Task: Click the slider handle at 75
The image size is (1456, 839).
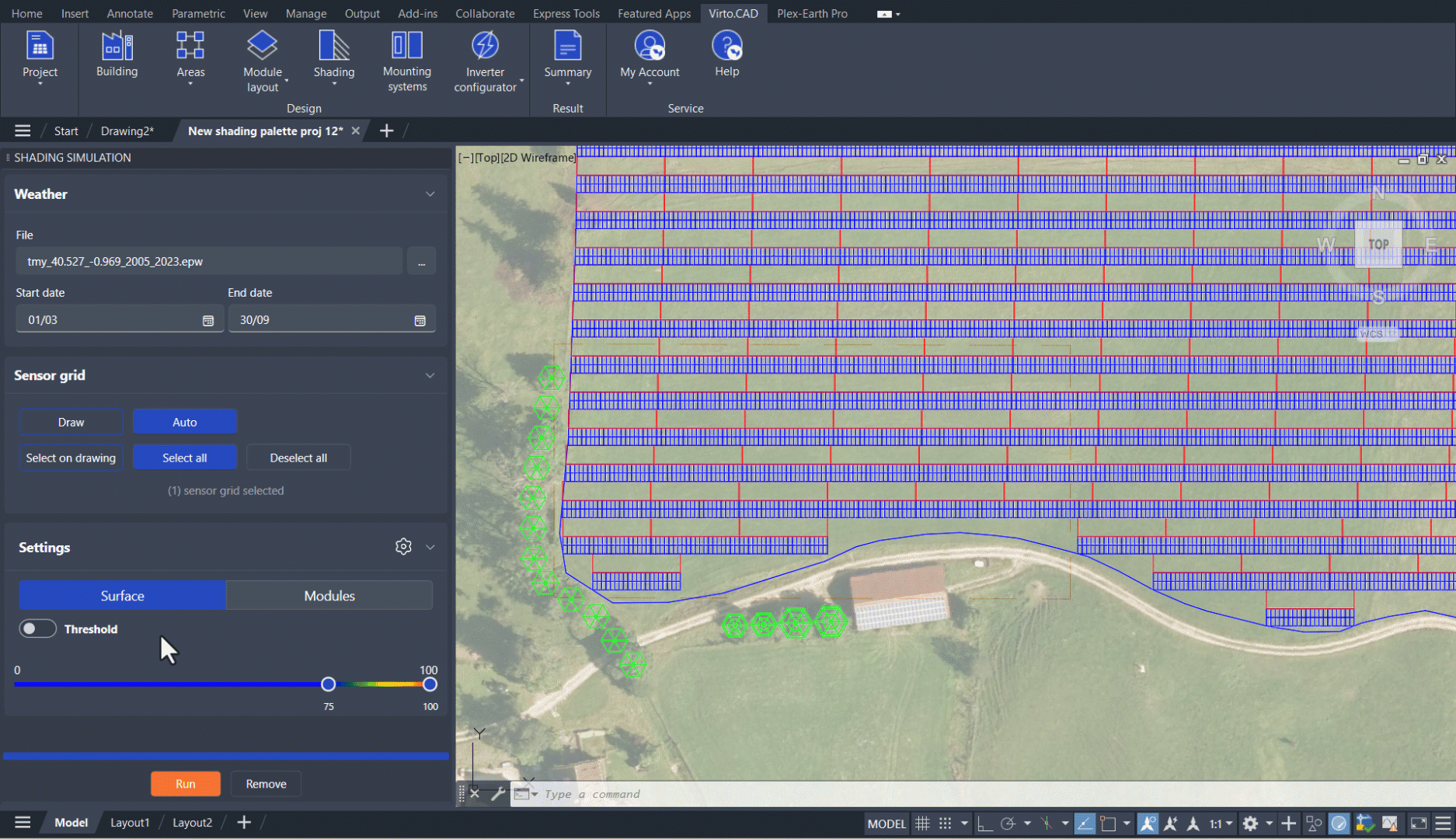Action: coord(329,684)
